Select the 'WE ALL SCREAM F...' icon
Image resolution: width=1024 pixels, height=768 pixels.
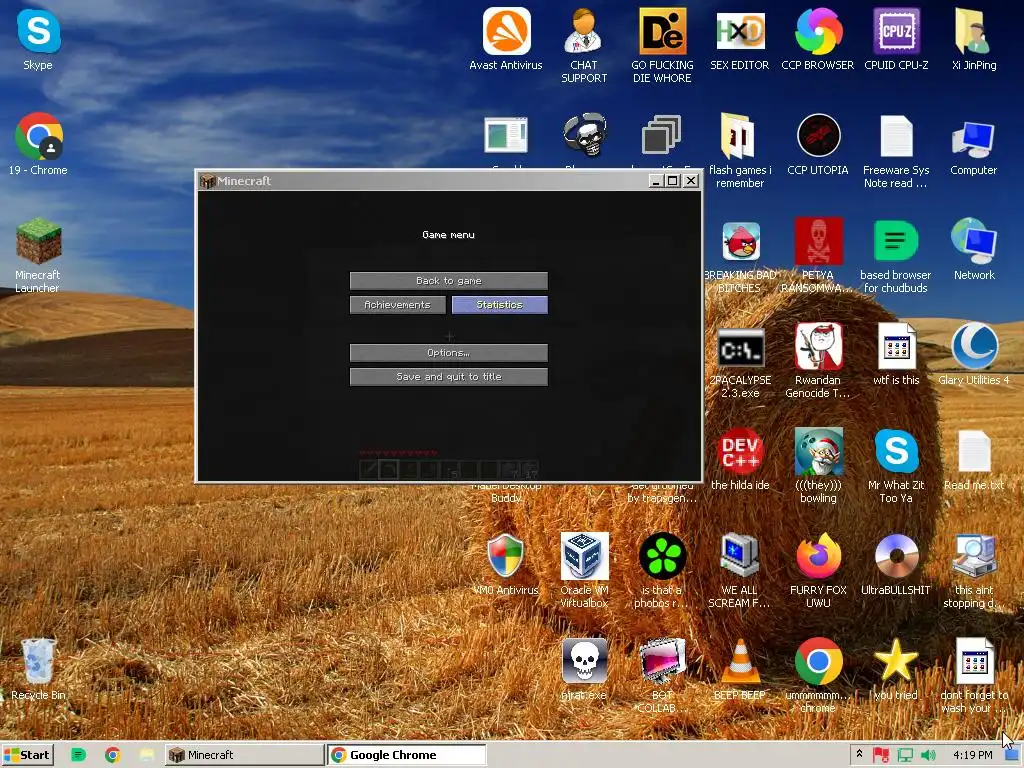click(740, 571)
